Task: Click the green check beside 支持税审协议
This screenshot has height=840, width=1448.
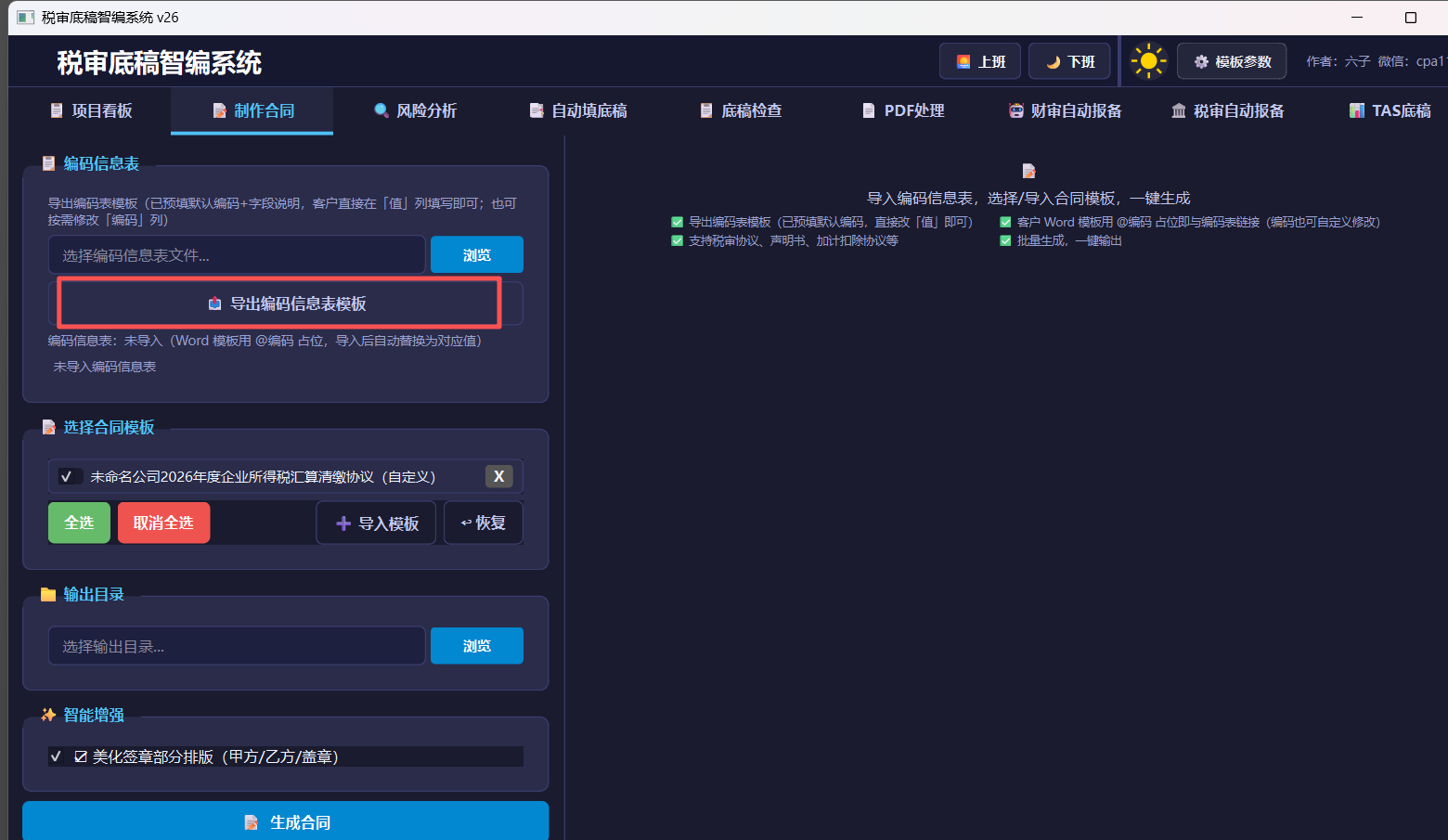Action: coord(677,240)
